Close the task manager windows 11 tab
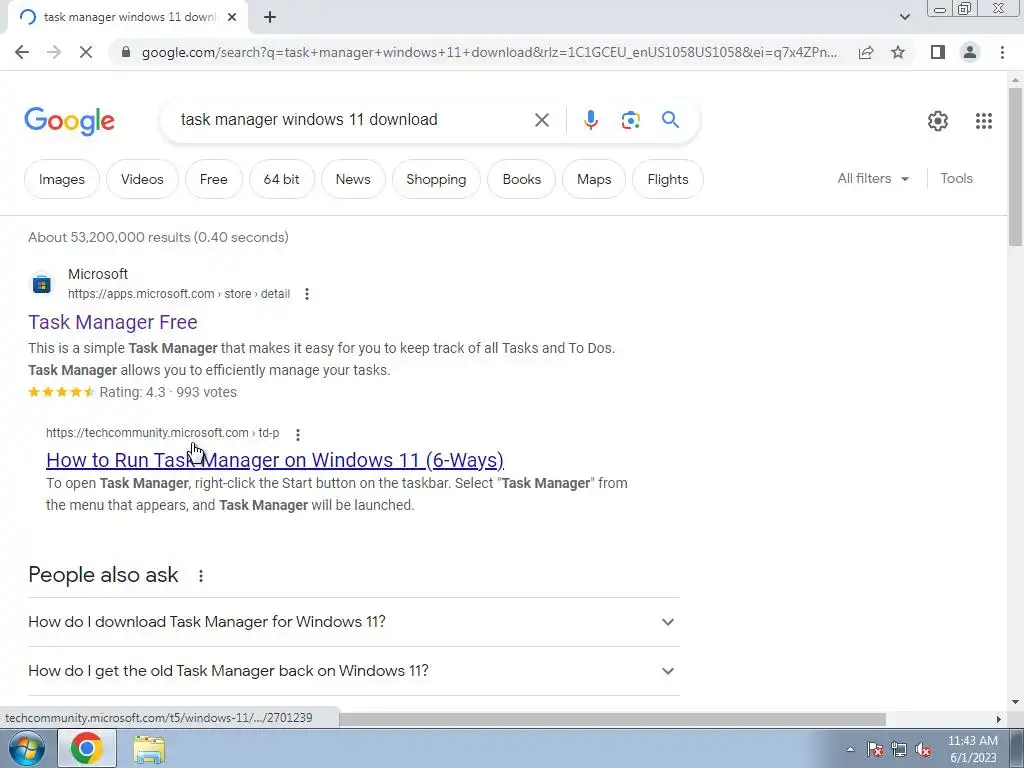Image resolution: width=1024 pixels, height=768 pixels. coord(232,17)
